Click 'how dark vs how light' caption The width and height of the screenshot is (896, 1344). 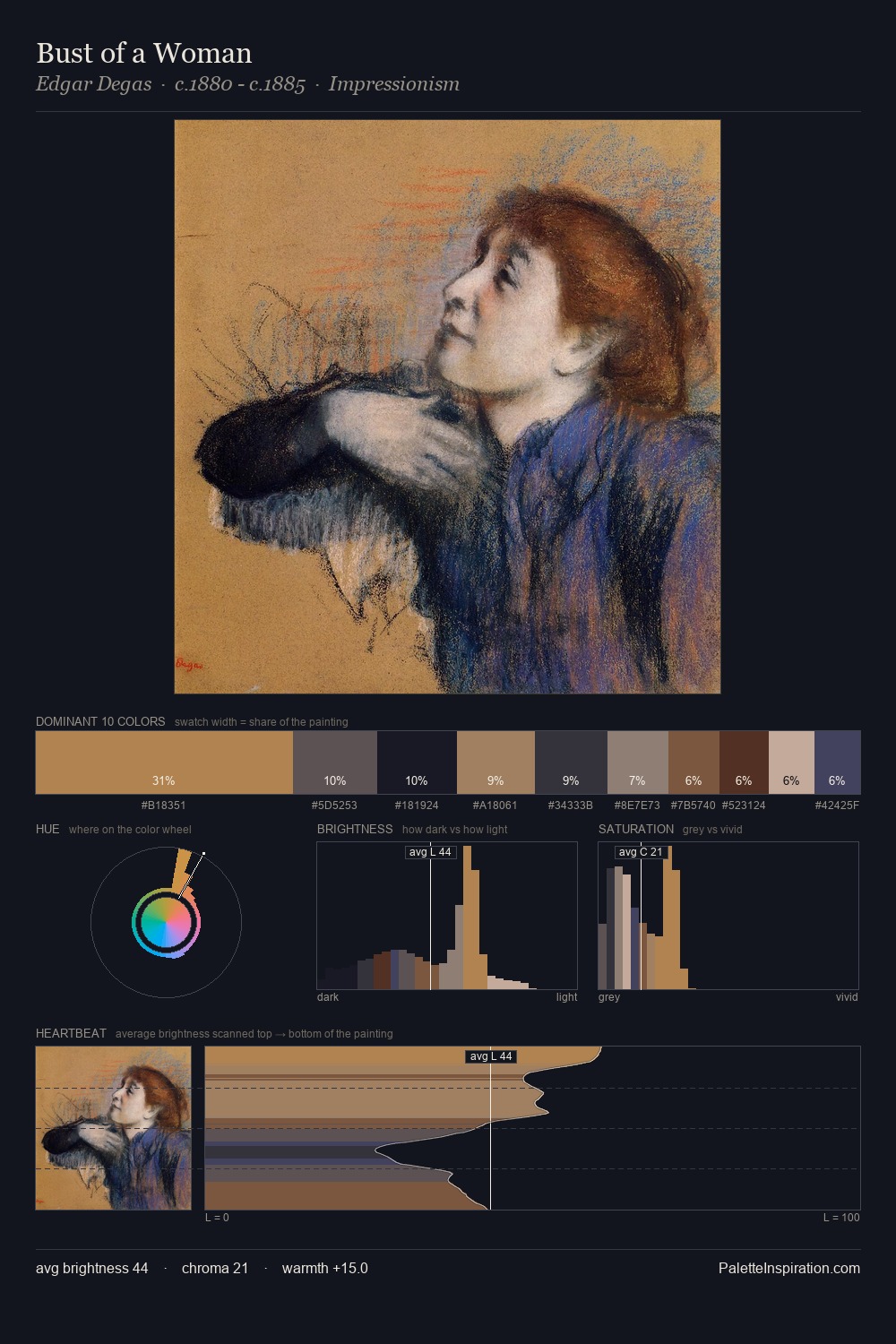pos(455,830)
